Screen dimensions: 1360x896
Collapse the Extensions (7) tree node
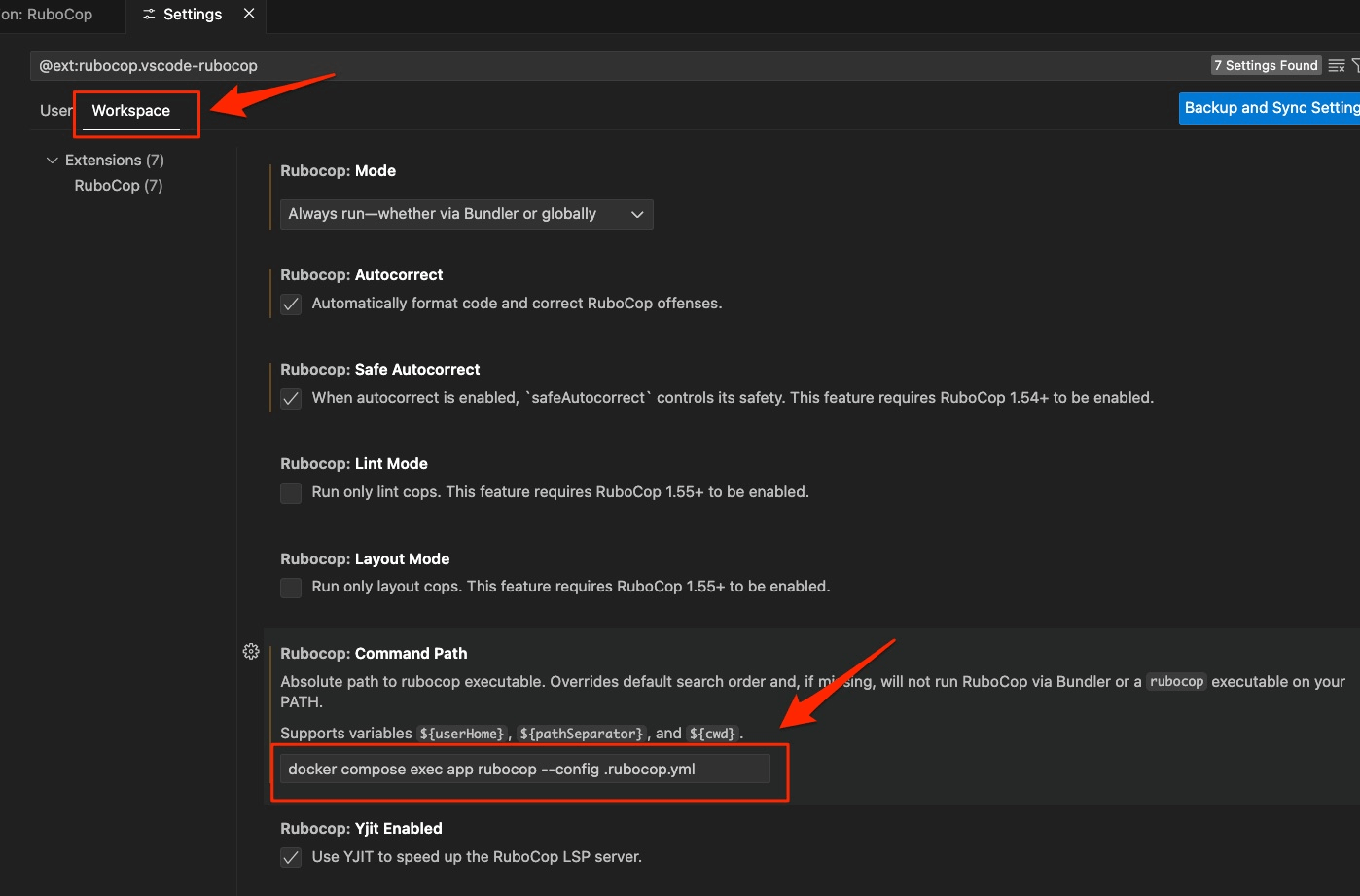(x=53, y=160)
